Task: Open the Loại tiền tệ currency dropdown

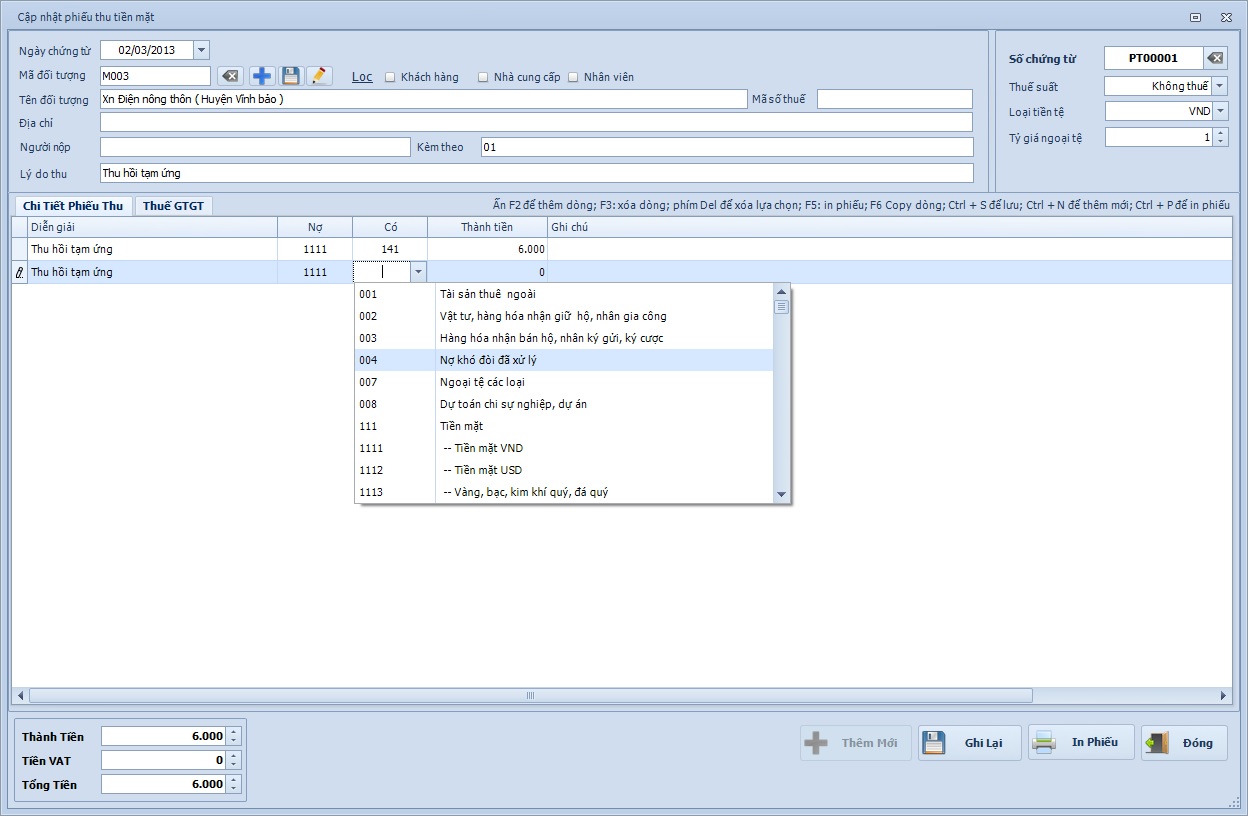Action: tap(1220, 111)
